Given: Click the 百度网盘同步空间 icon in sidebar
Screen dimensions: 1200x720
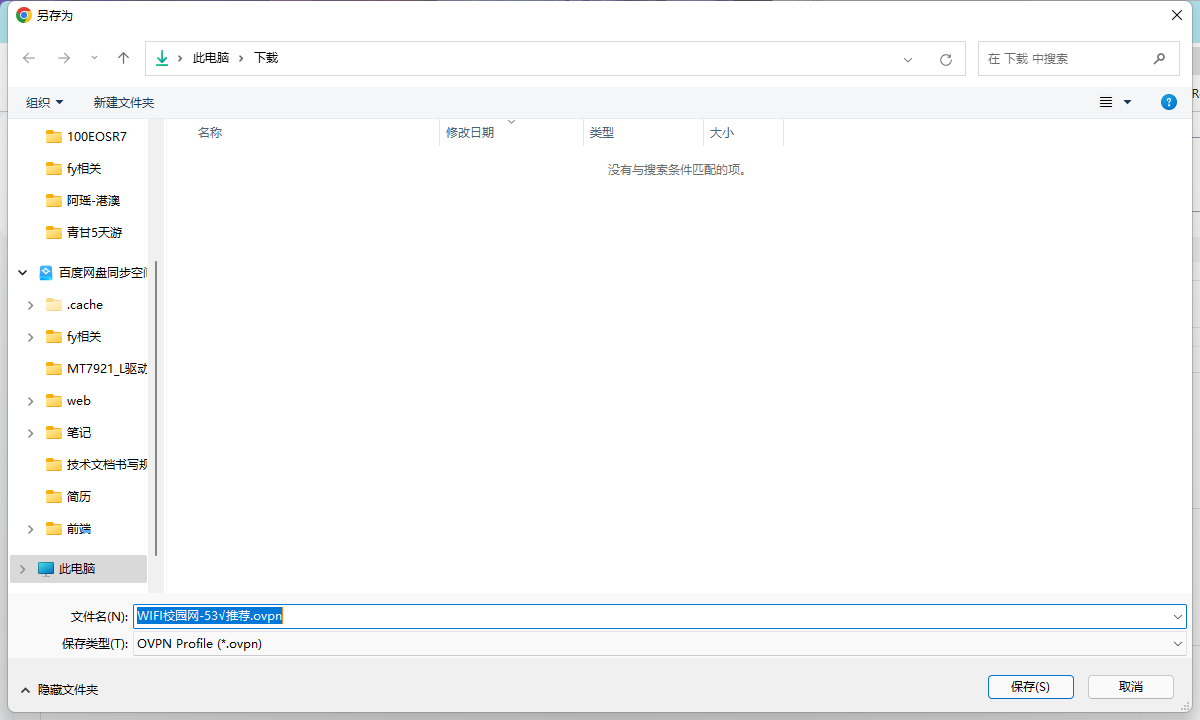Looking at the screenshot, I should pyautogui.click(x=46, y=272).
